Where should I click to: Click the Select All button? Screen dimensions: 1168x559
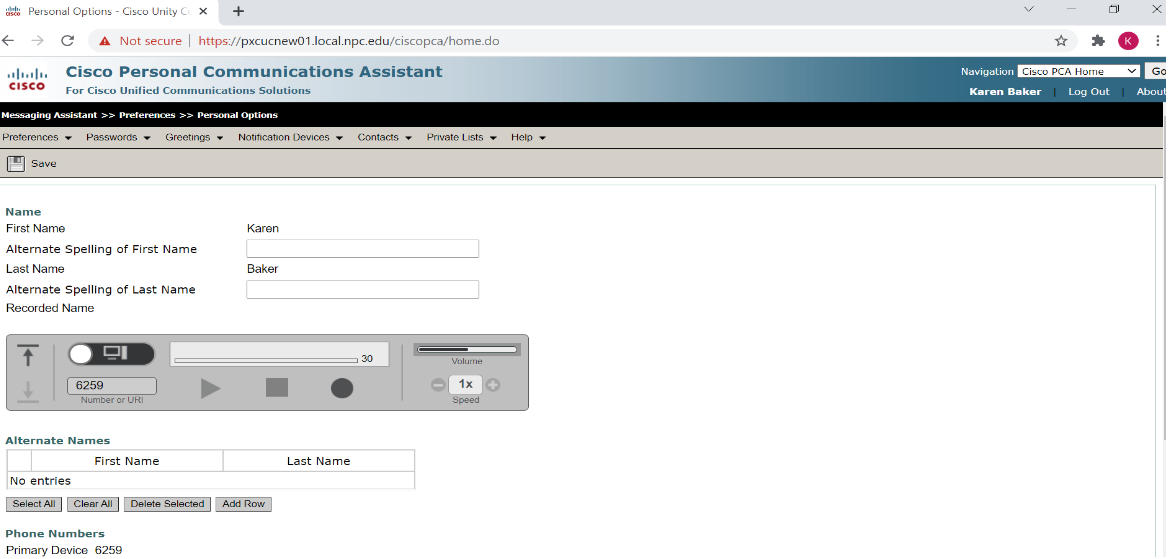click(x=34, y=505)
